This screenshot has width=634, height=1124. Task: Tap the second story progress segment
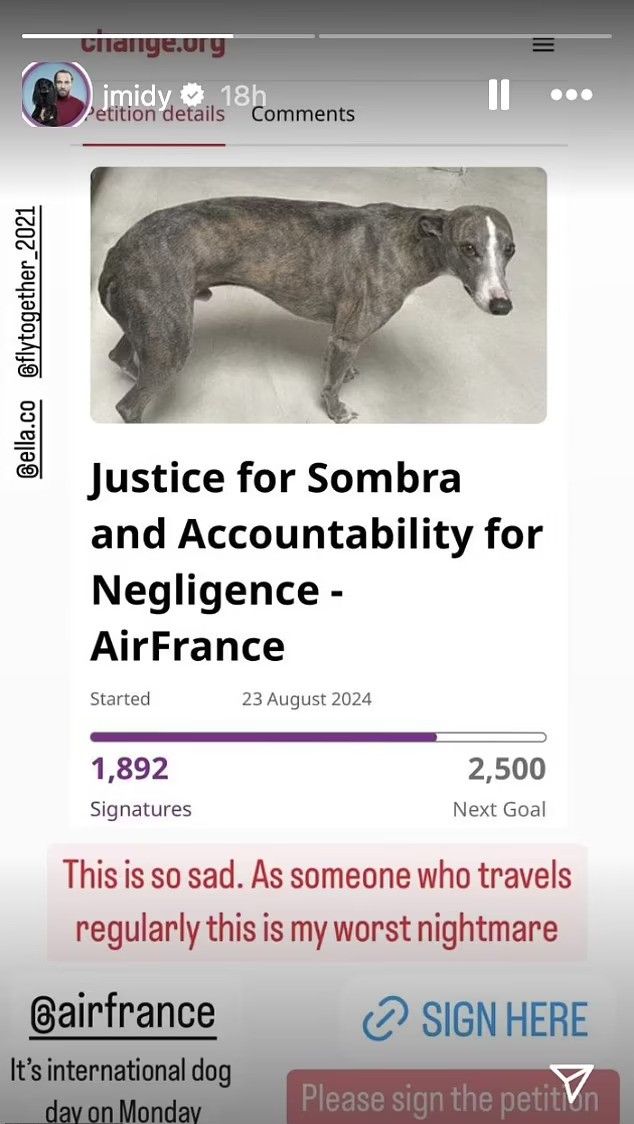464,36
